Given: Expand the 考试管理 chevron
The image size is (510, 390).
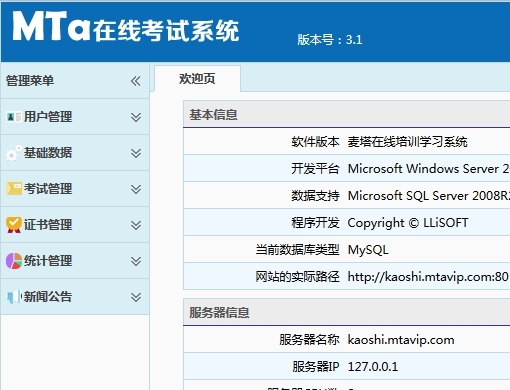Looking at the screenshot, I should 136,189.
